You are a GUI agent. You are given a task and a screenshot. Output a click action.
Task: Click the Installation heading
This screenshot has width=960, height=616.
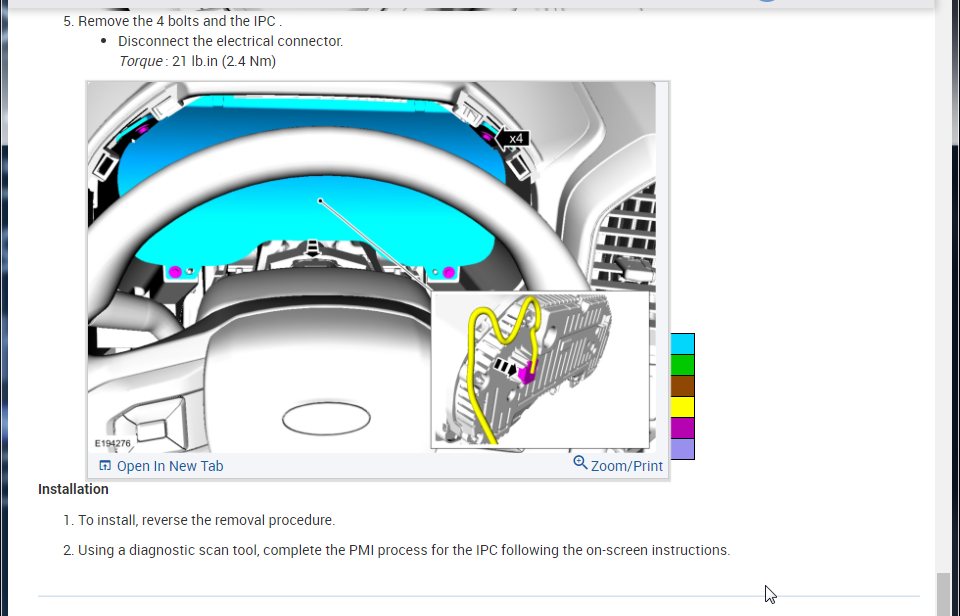click(73, 489)
